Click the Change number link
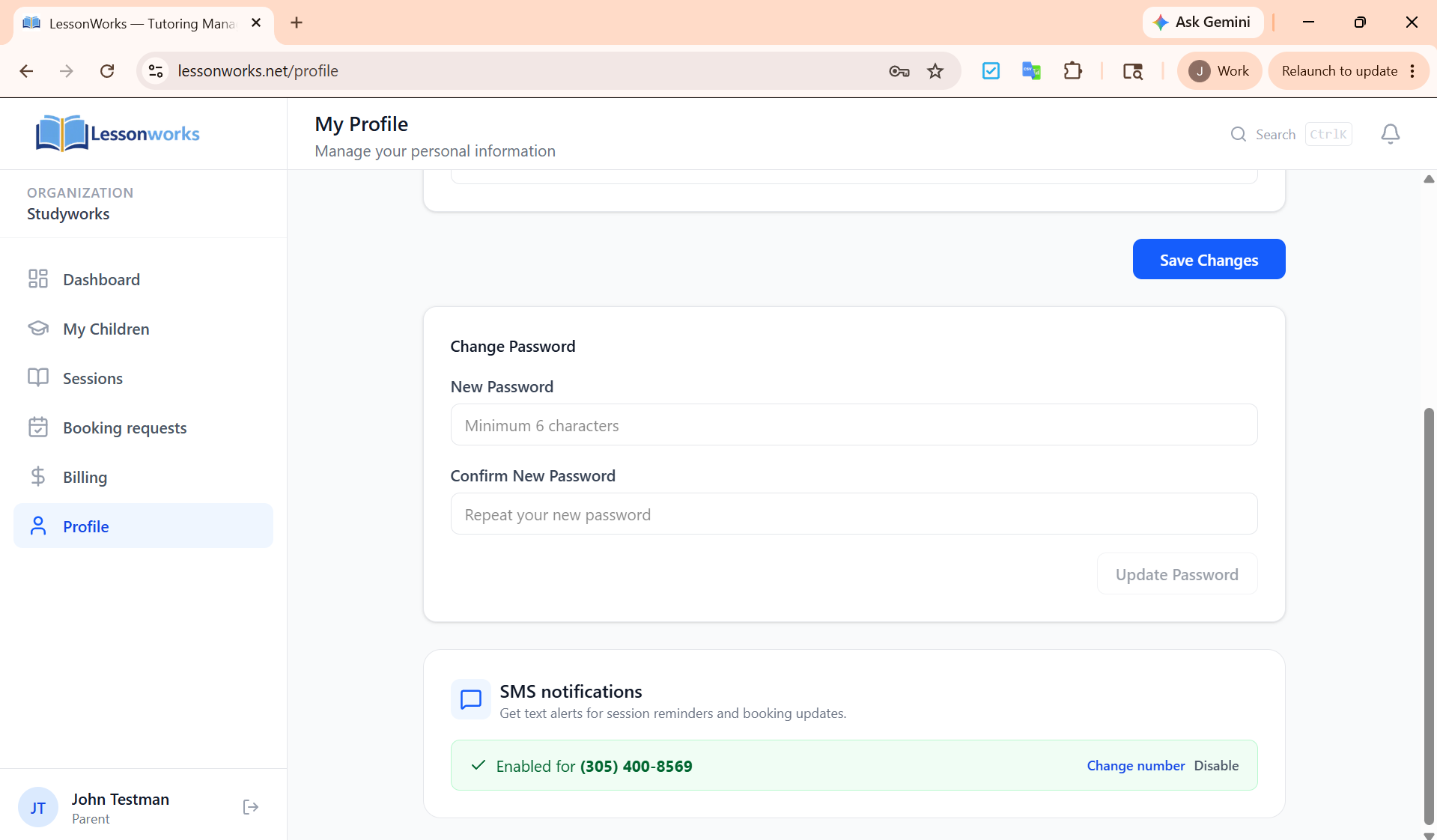 [x=1136, y=766]
